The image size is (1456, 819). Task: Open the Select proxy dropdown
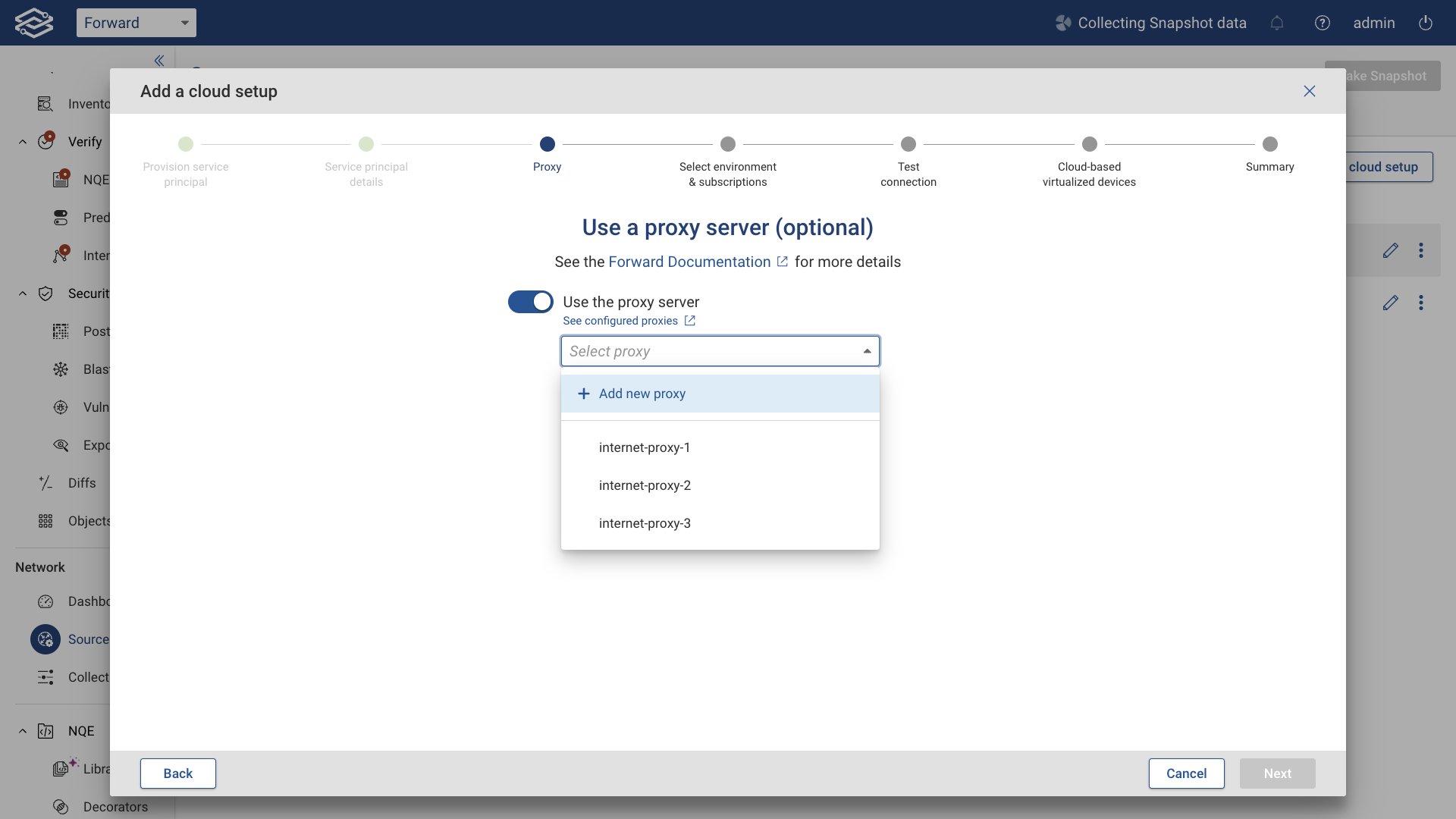pyautogui.click(x=719, y=351)
